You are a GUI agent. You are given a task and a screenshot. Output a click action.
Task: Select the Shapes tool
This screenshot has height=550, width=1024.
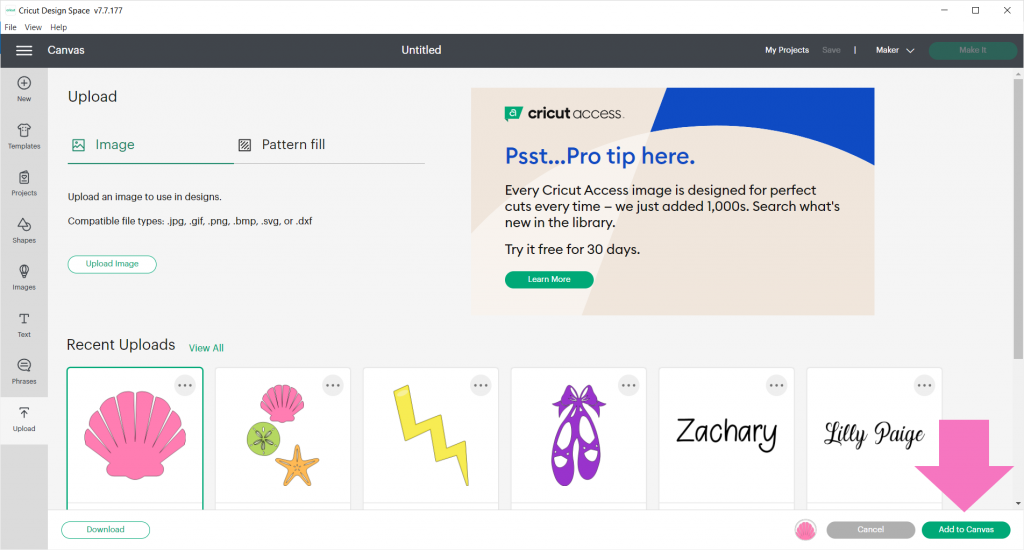24,230
